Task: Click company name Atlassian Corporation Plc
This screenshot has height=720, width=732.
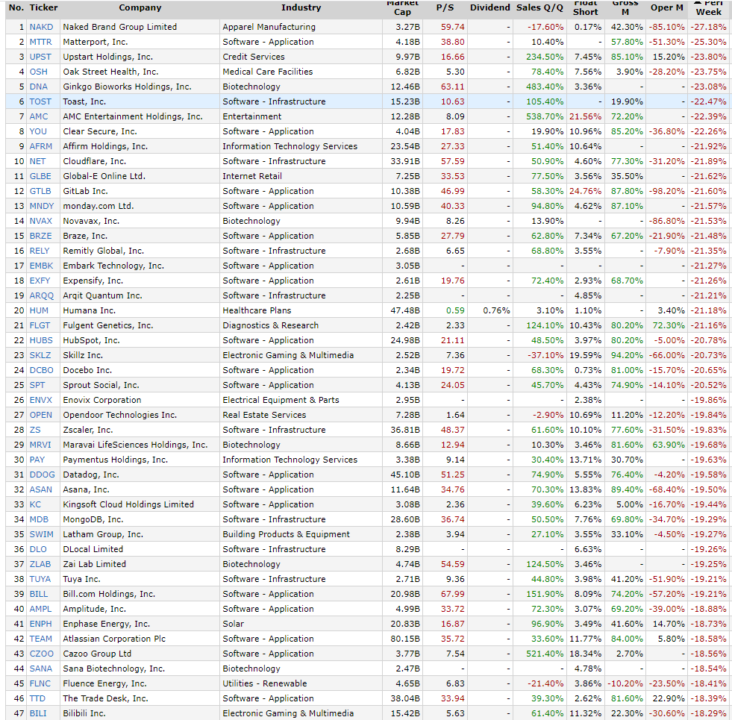Action: click(x=114, y=640)
